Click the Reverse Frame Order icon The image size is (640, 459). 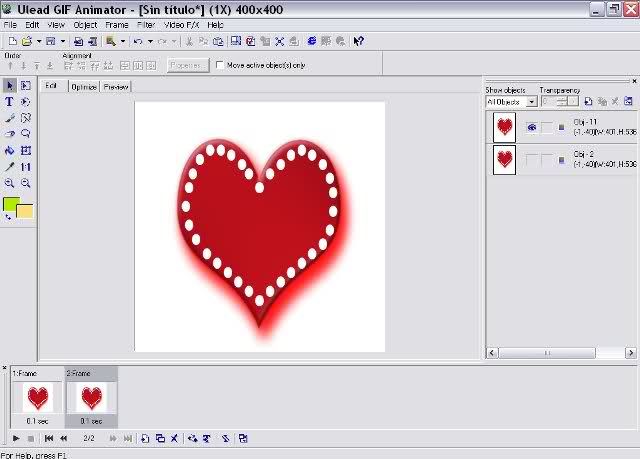coord(225,439)
